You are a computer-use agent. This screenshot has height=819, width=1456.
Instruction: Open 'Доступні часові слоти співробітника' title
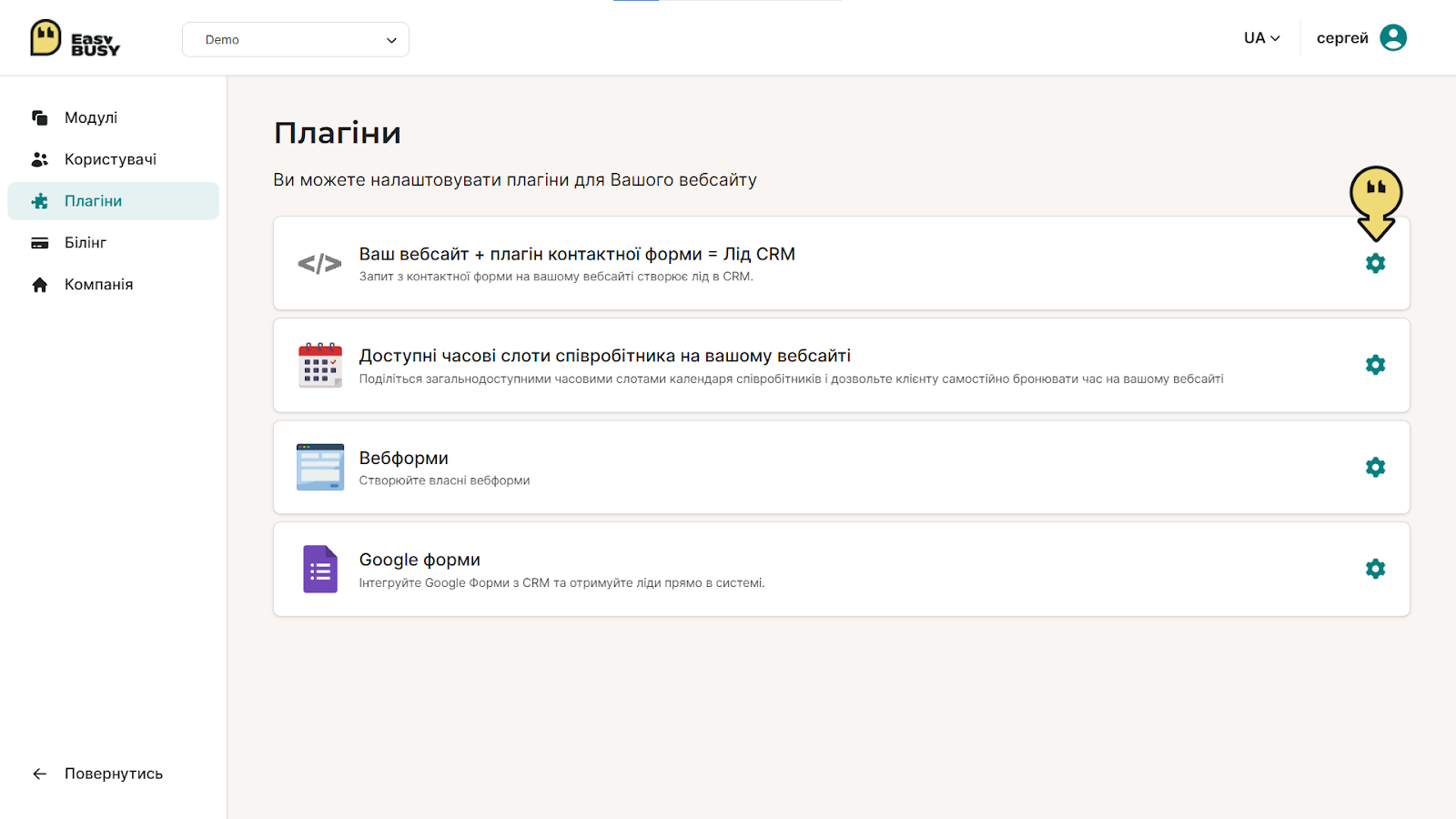pos(605,356)
